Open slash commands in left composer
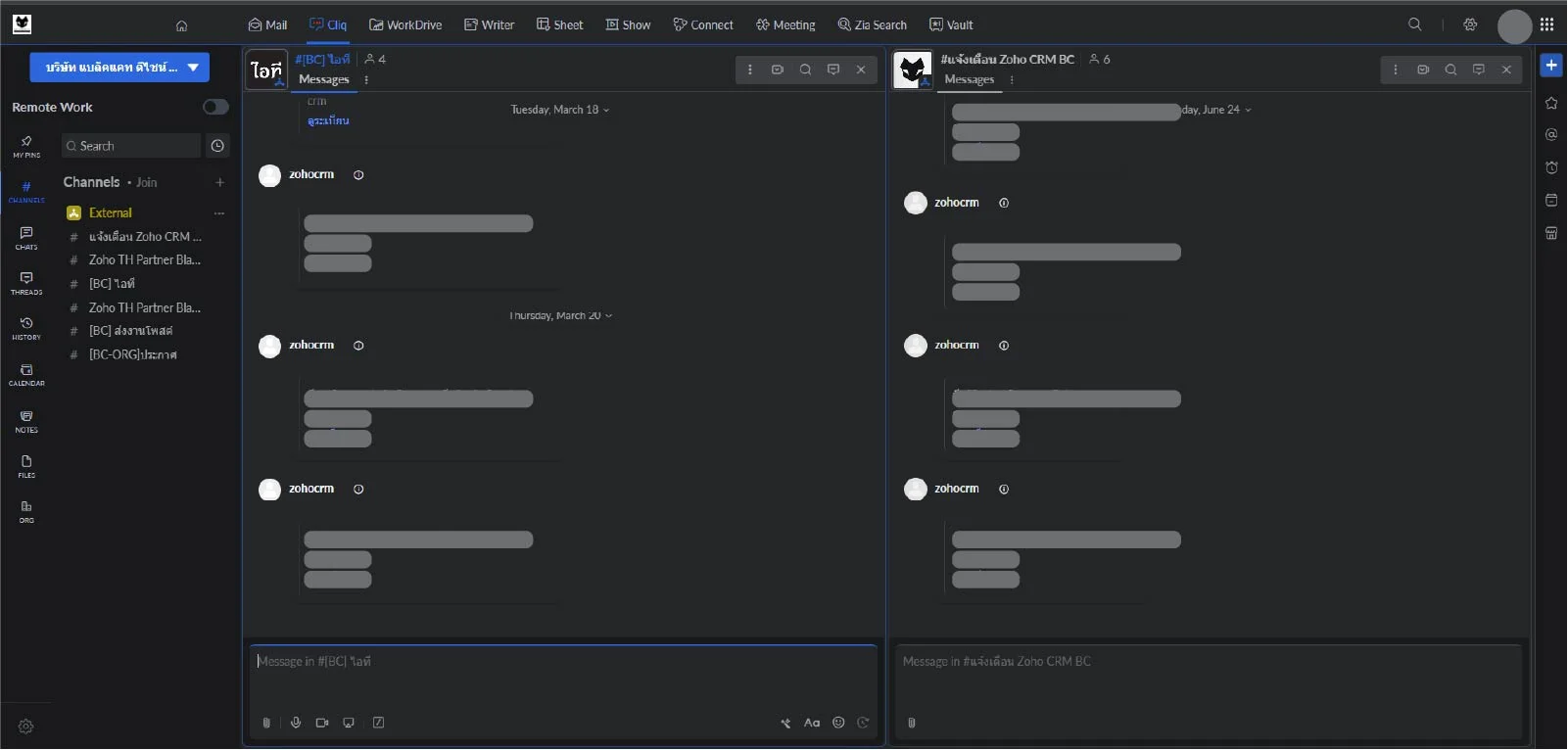1568x750 pixels. (378, 723)
